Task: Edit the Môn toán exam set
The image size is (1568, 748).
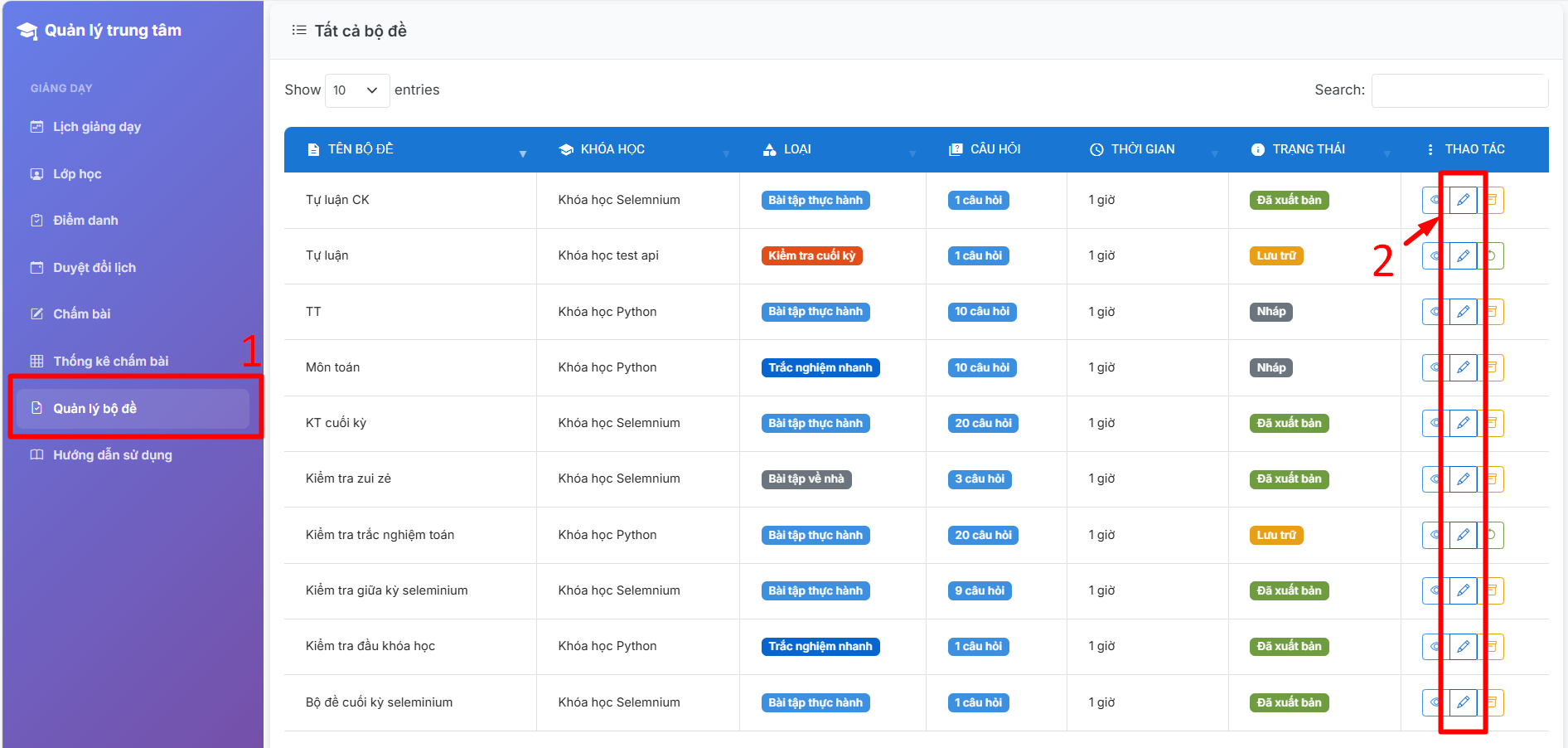Action: click(1463, 367)
